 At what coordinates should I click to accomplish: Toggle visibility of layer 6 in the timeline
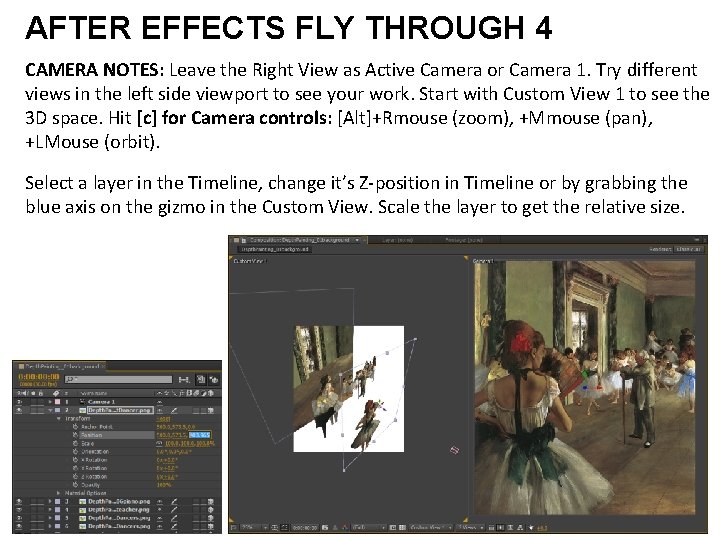pos(19,526)
